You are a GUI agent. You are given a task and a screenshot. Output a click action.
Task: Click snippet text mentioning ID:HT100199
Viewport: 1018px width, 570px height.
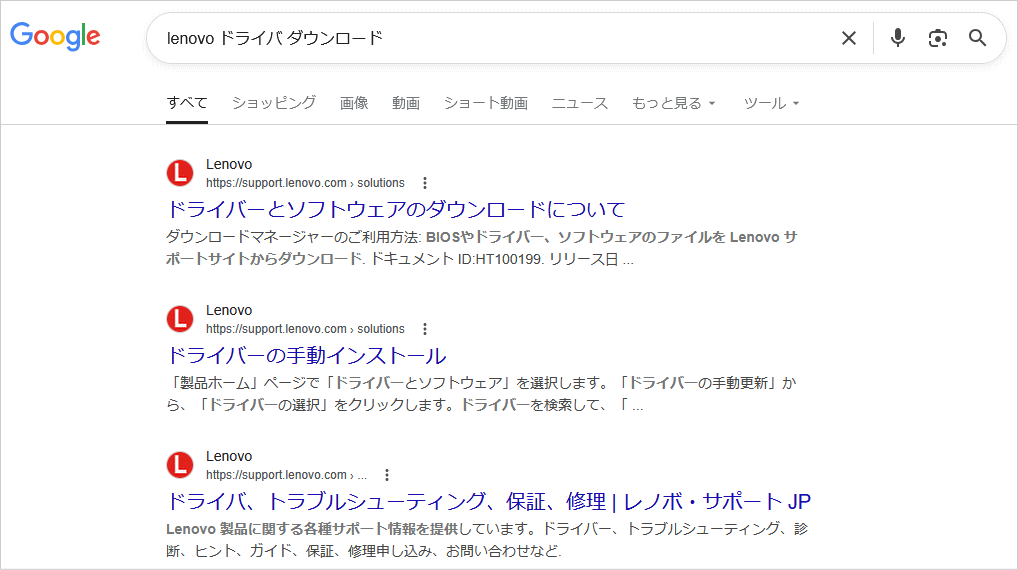pos(482,248)
